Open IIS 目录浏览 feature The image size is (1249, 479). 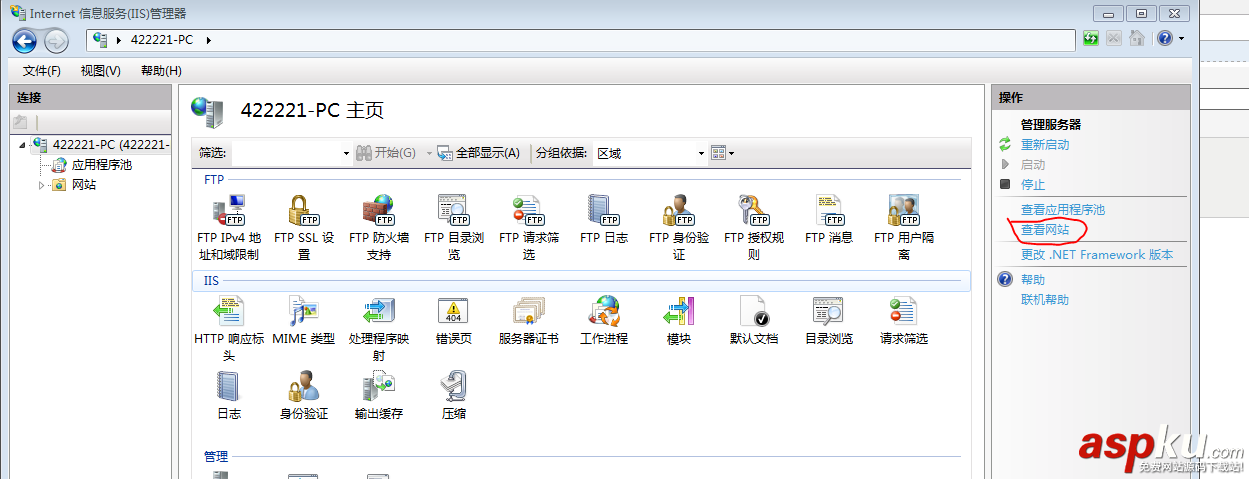[x=829, y=321]
